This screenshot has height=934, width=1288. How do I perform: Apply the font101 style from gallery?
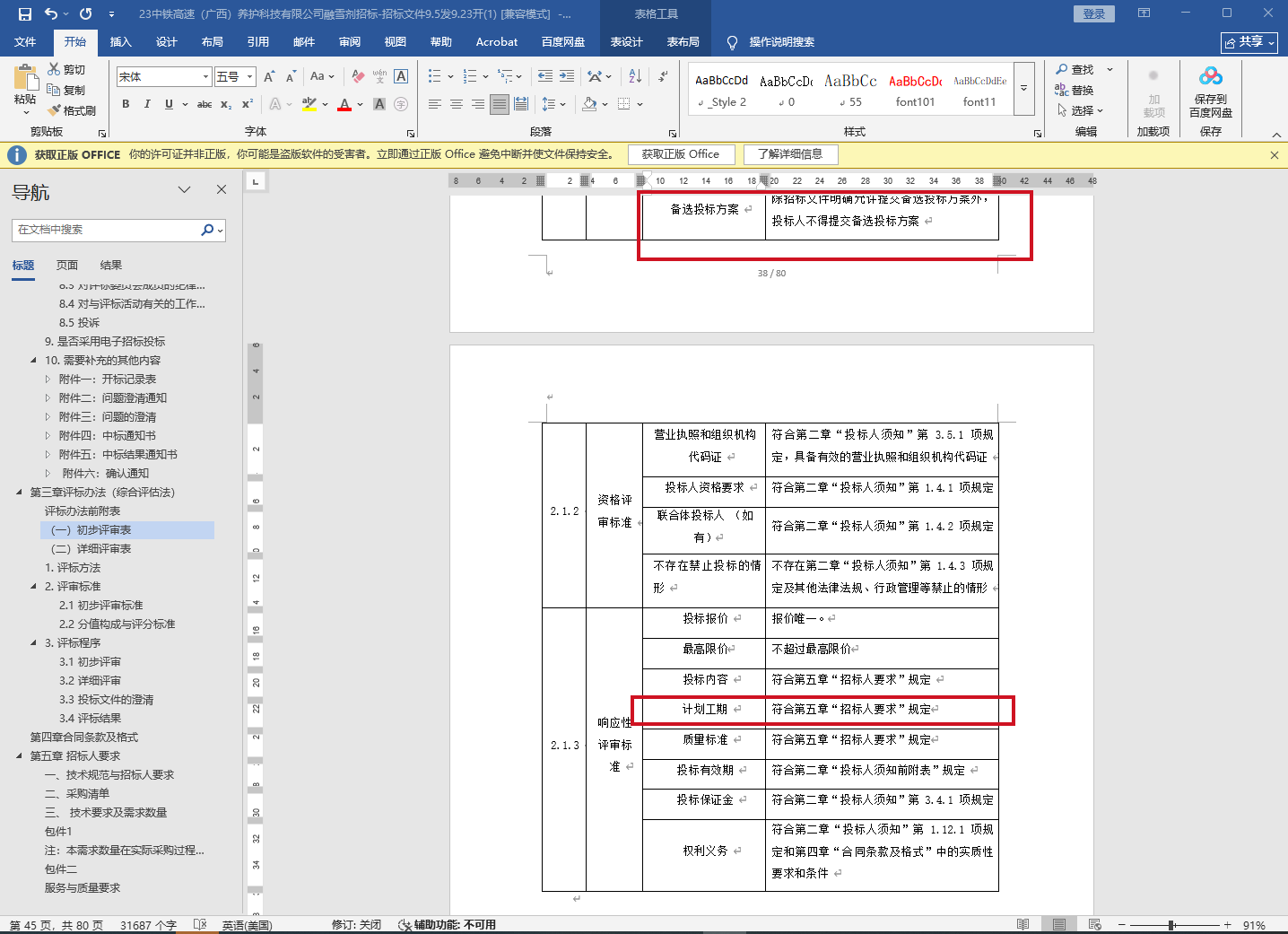point(915,90)
